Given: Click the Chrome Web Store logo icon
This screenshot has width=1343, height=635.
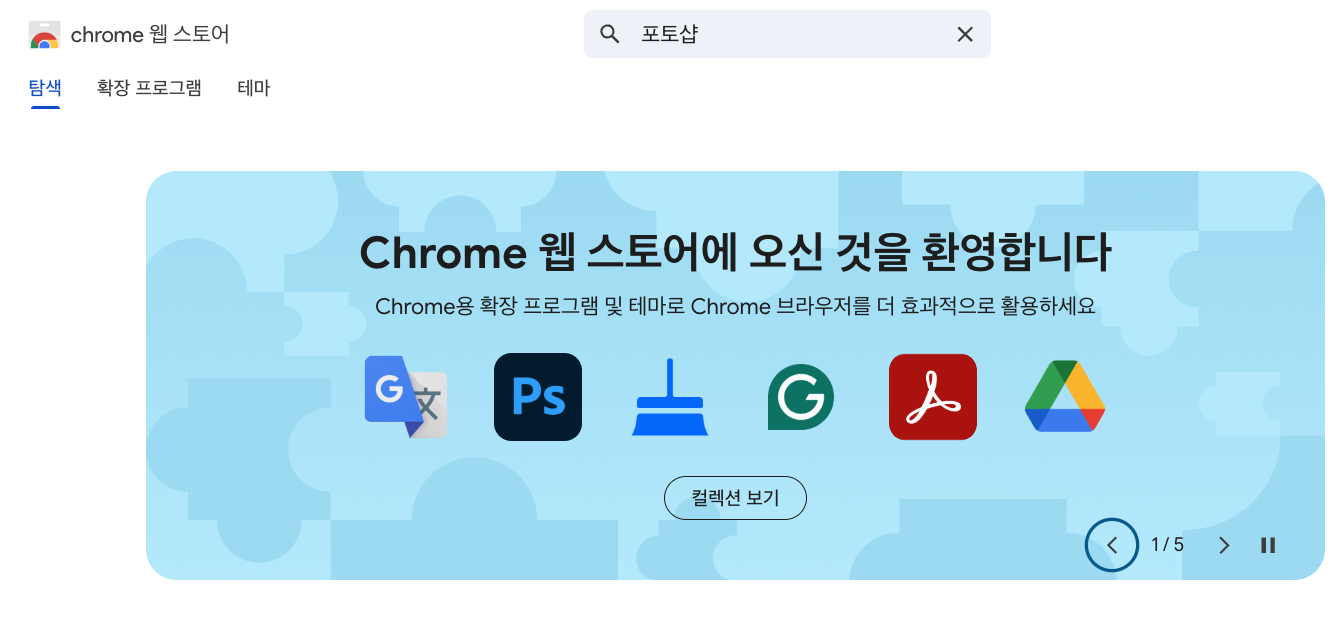Looking at the screenshot, I should pyautogui.click(x=45, y=35).
